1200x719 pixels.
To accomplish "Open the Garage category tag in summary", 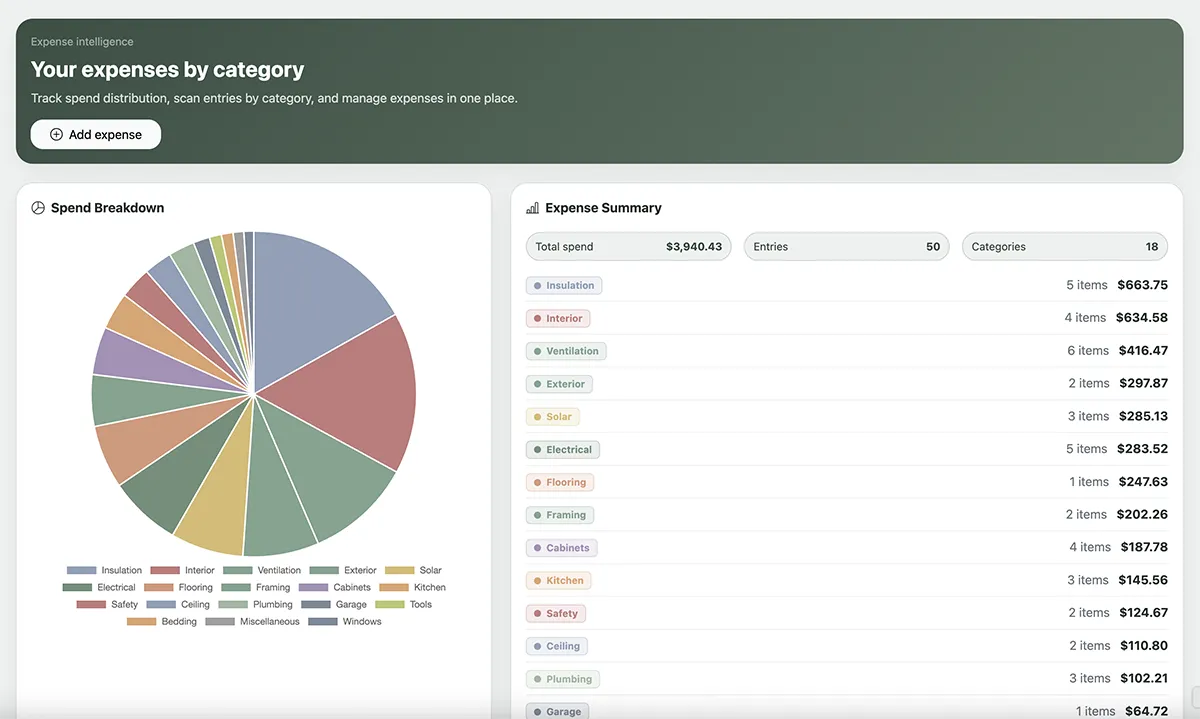I will tap(557, 712).
